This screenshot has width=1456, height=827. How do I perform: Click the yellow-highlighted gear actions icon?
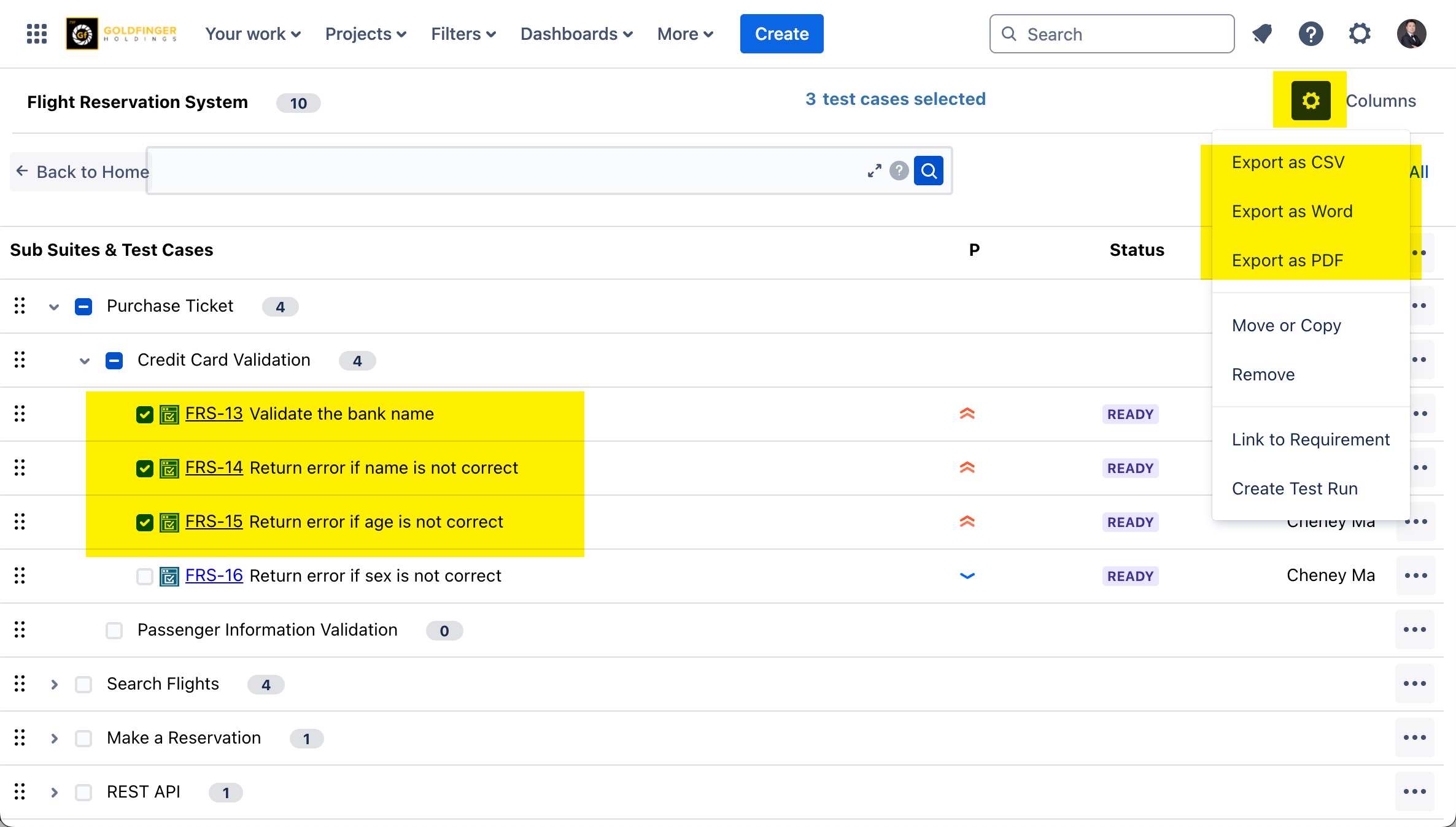tap(1311, 101)
